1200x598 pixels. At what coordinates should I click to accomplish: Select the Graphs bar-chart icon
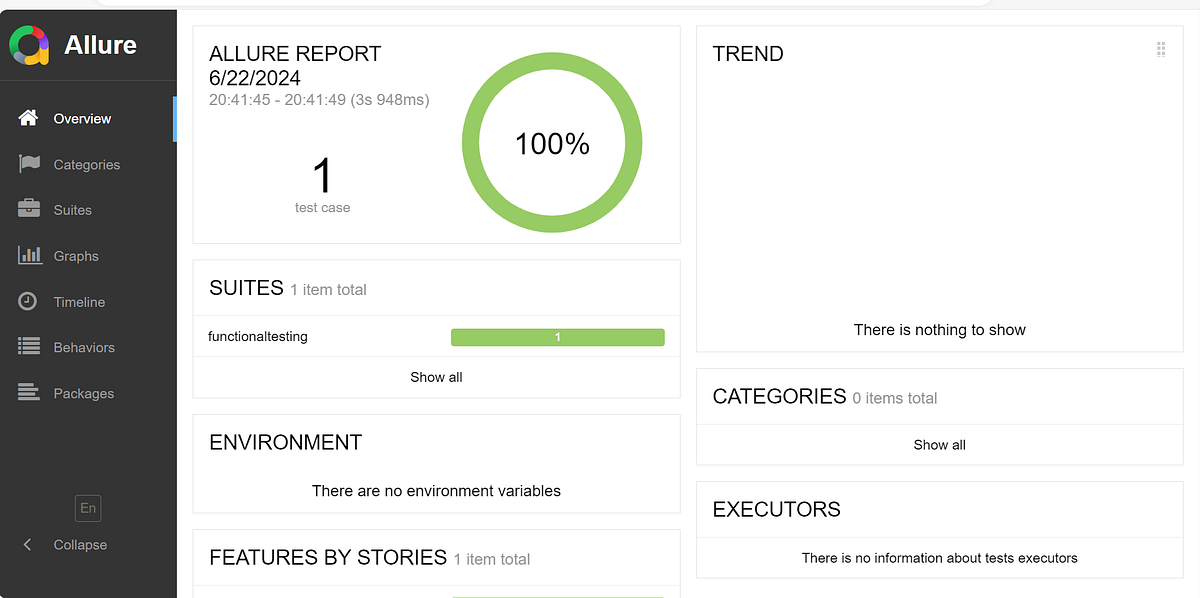coord(31,255)
